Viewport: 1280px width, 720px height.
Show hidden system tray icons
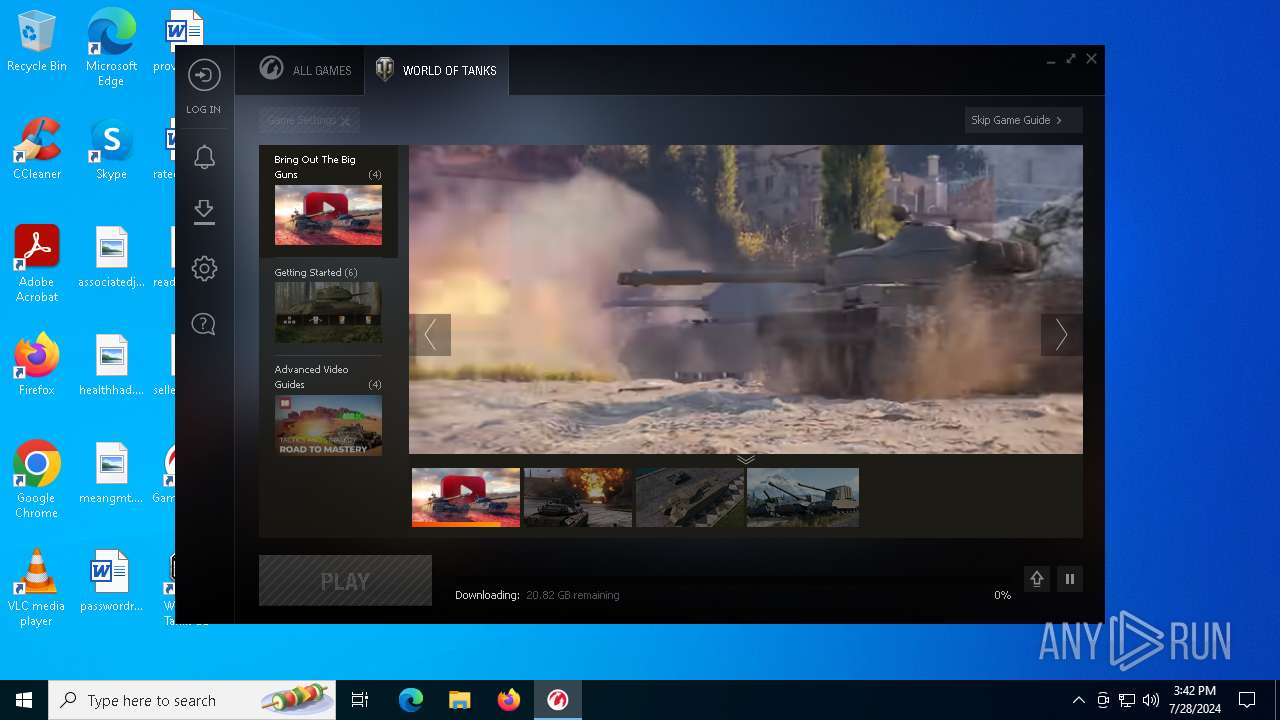1078,700
